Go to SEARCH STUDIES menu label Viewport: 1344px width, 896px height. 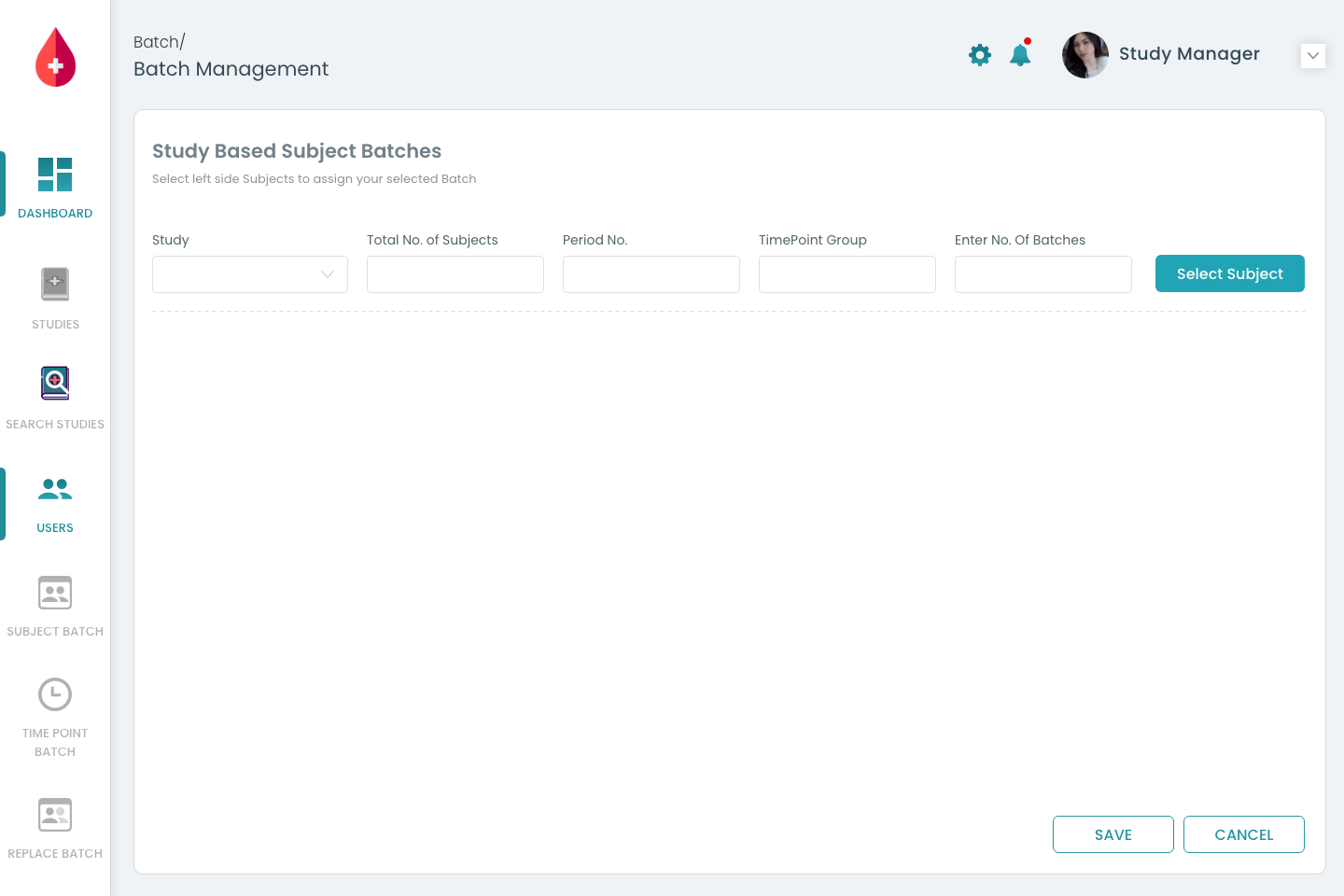click(x=55, y=425)
